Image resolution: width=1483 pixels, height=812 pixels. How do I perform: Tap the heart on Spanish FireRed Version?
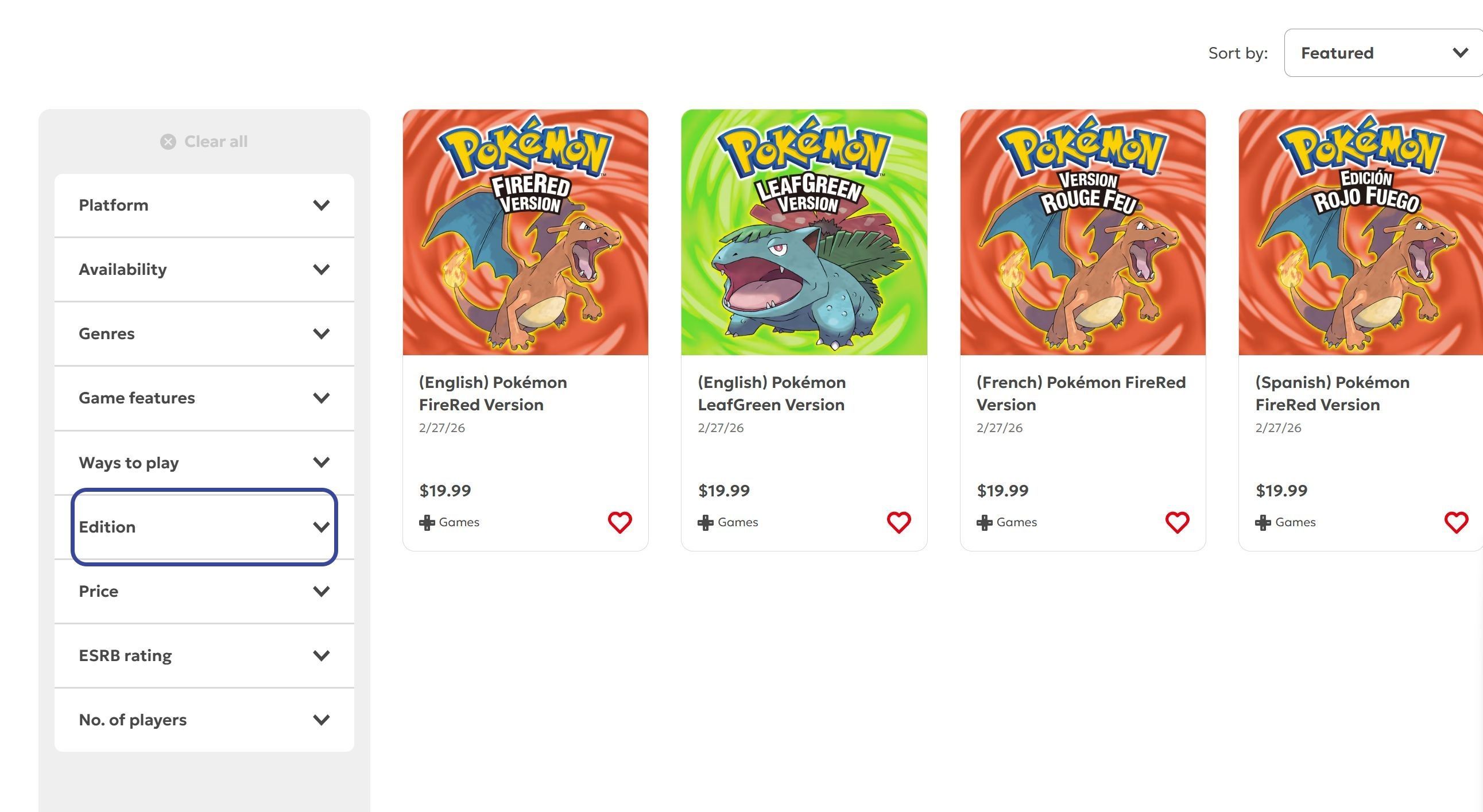(x=1455, y=523)
